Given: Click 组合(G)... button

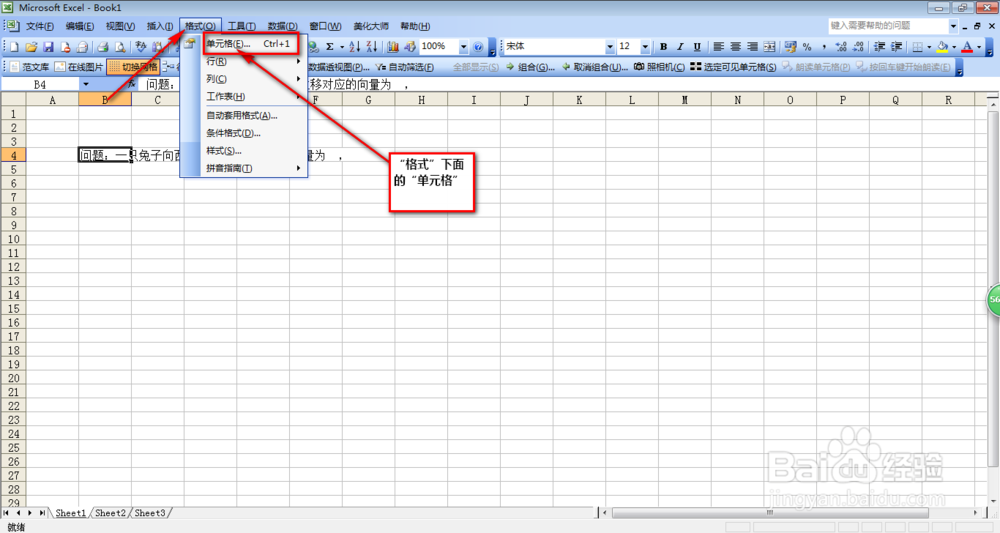Looking at the screenshot, I should coord(530,67).
